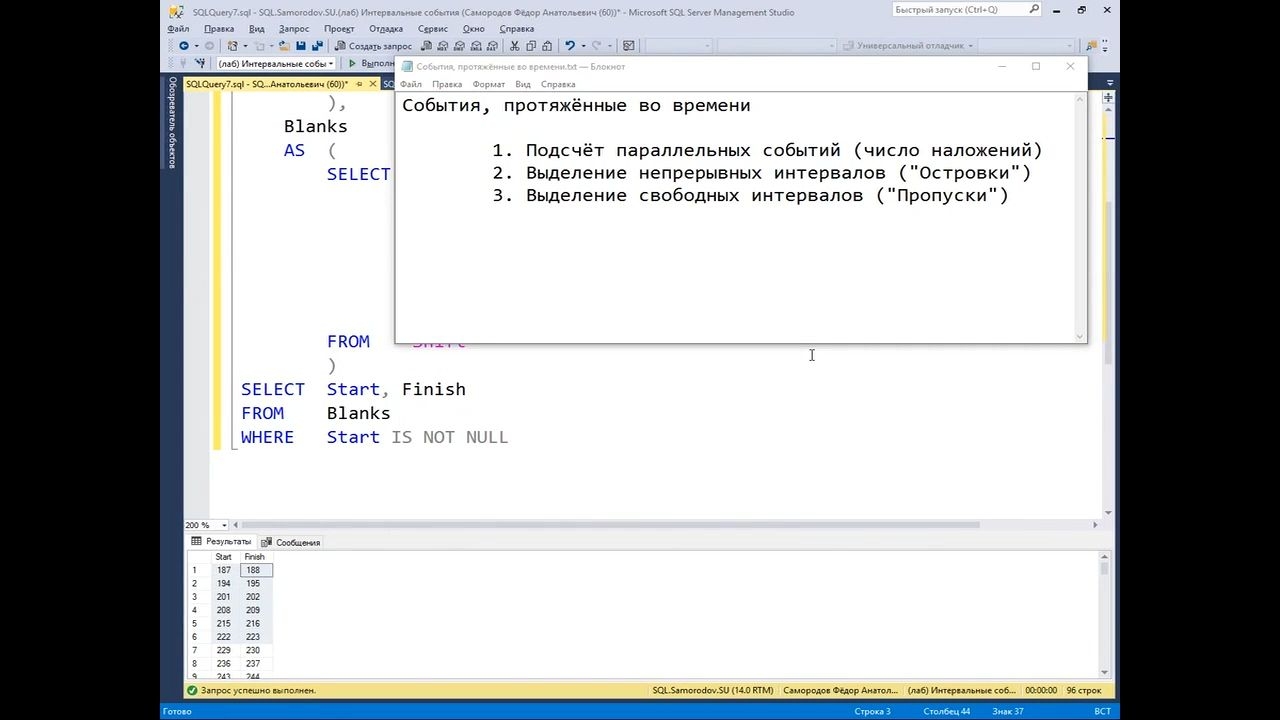The height and width of the screenshot is (720, 1280).
Task: Click the Выполнить execute button
Action: coord(371,64)
